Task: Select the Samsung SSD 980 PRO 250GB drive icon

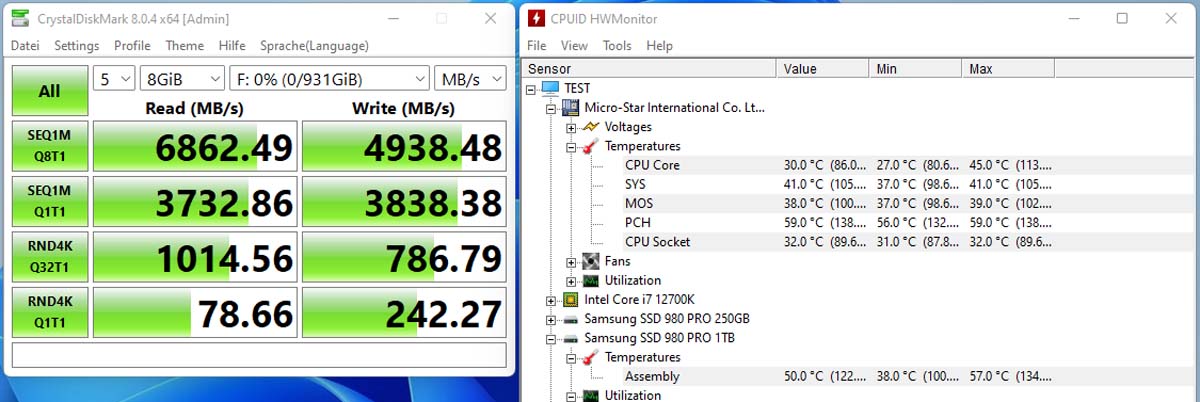Action: click(570, 318)
